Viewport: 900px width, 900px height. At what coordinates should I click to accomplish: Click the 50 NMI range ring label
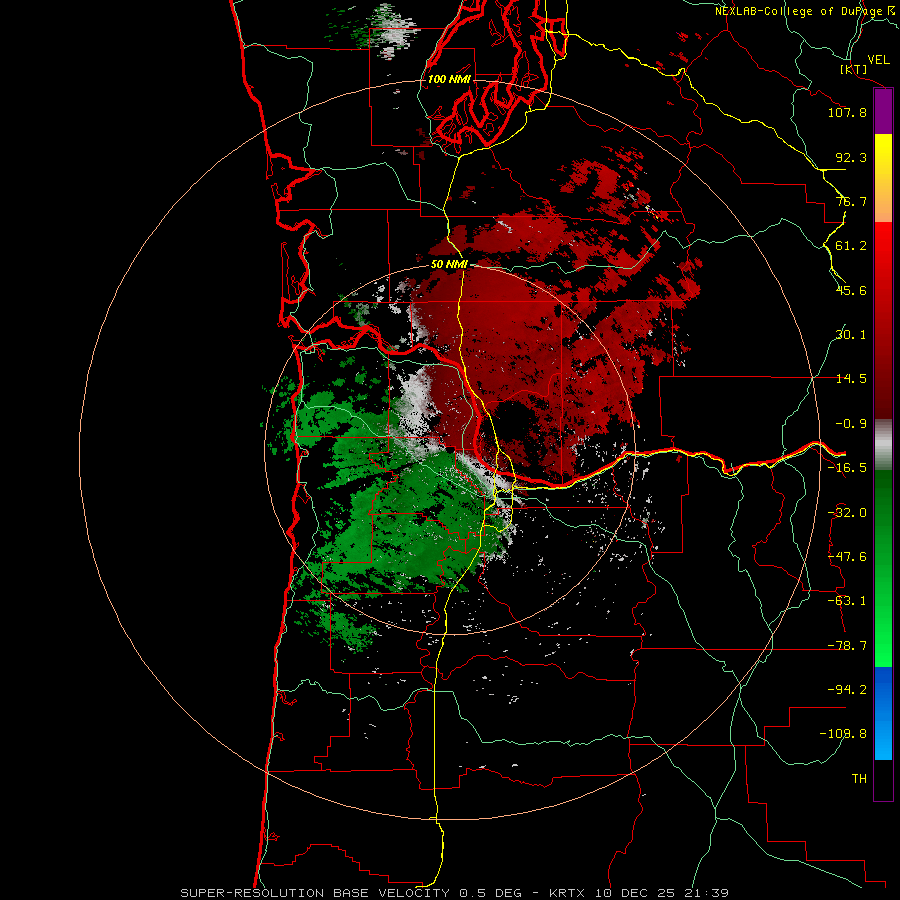tap(449, 265)
